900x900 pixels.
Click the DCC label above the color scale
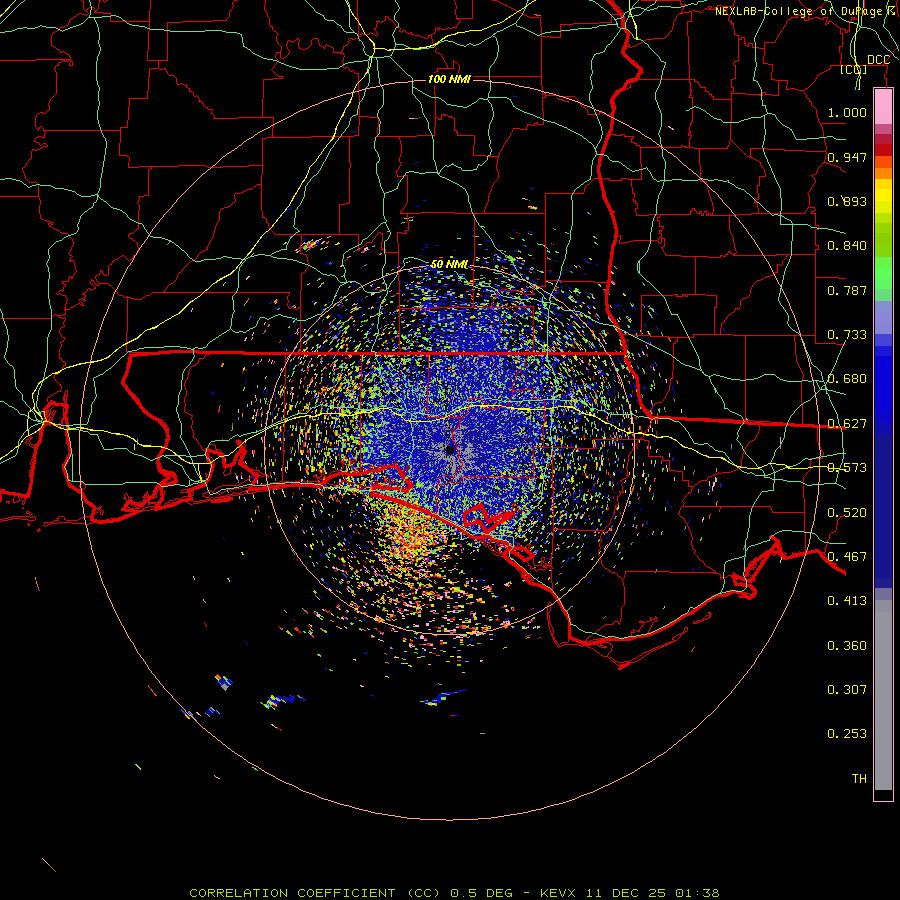878,60
